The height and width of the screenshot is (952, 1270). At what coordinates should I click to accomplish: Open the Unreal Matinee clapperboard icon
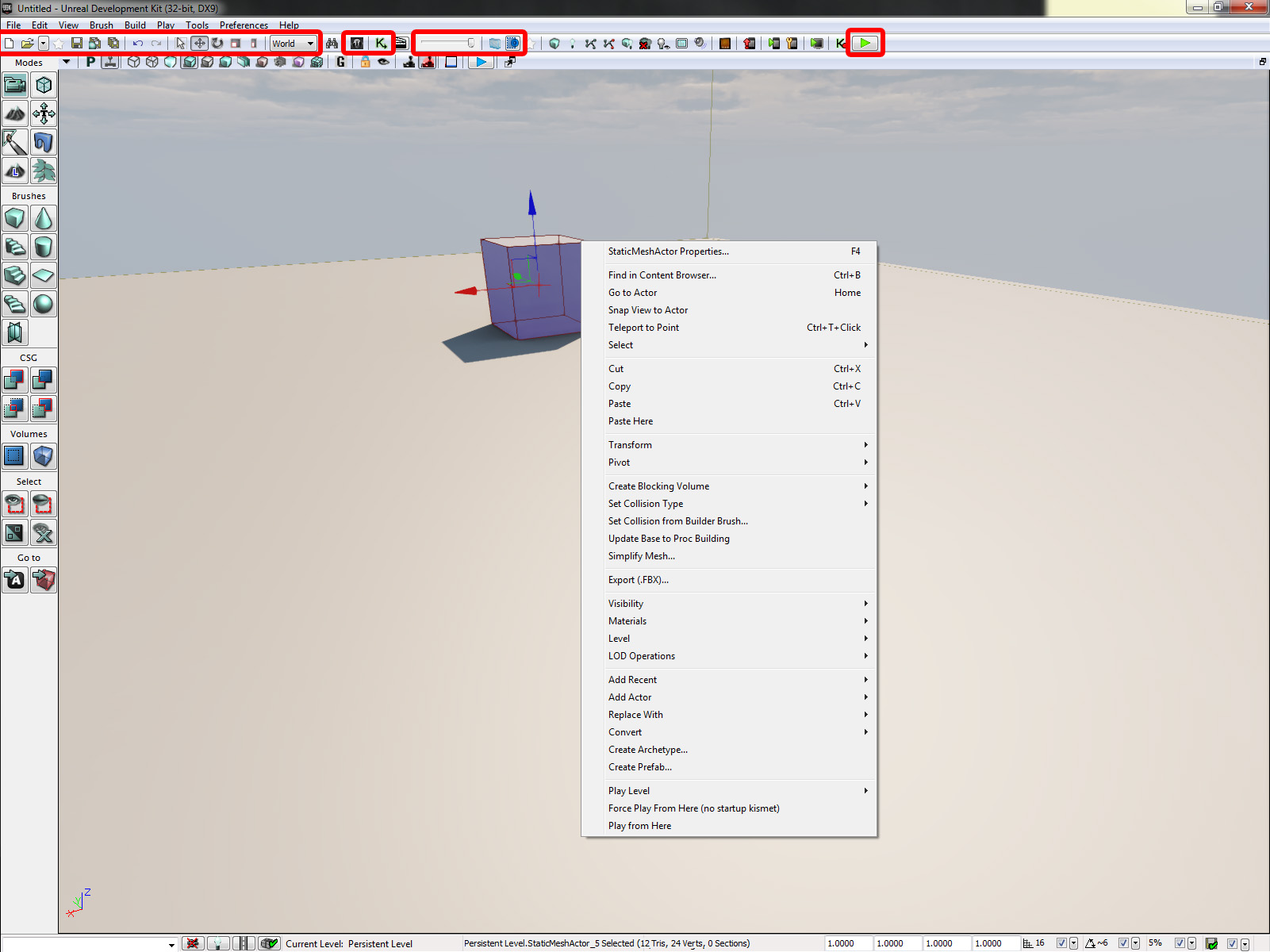pyautogui.click(x=401, y=44)
